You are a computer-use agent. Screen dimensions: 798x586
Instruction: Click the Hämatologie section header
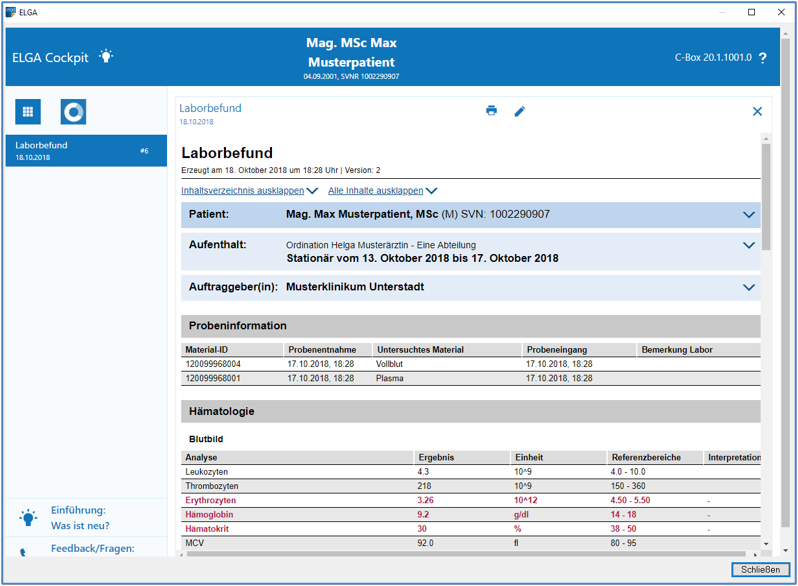[x=471, y=411]
